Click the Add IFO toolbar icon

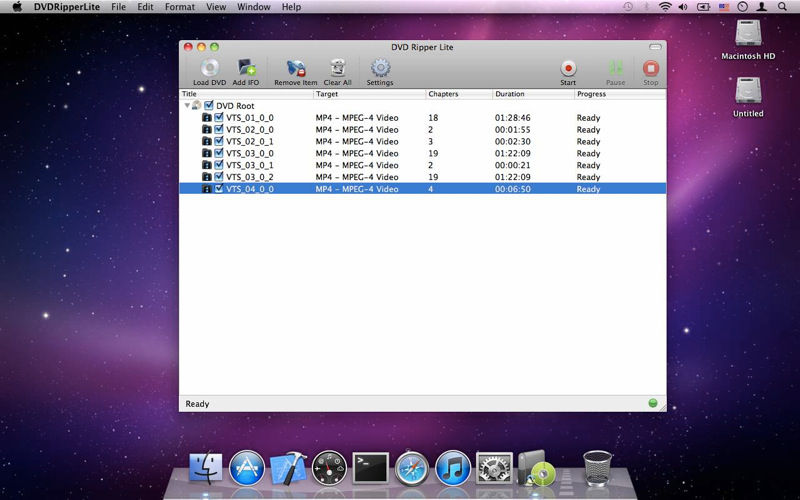[246, 68]
